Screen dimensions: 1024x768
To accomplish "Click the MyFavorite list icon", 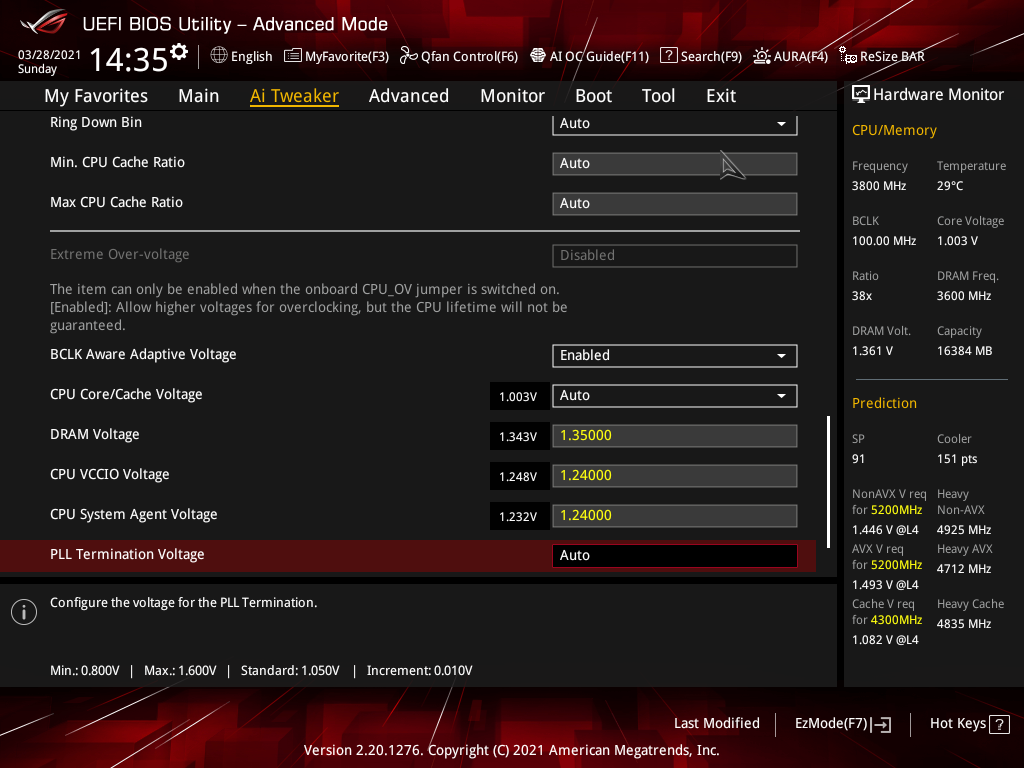I will click(x=293, y=56).
